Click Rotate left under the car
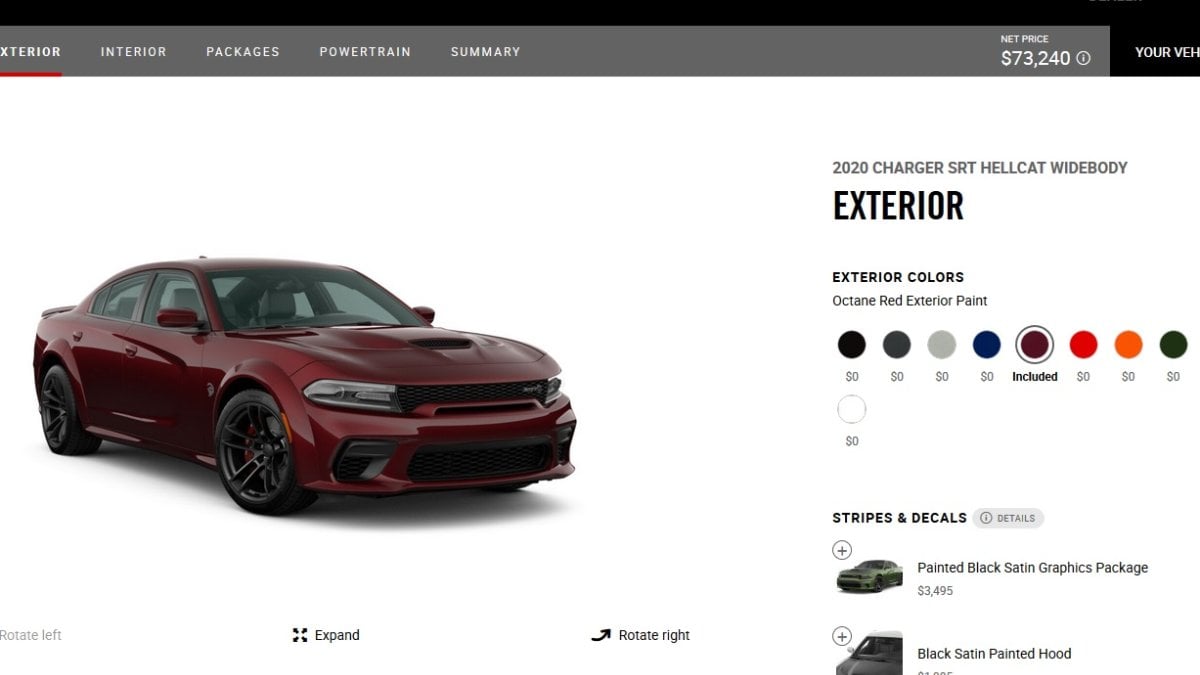Viewport: 1200px width, 675px height. coord(30,635)
